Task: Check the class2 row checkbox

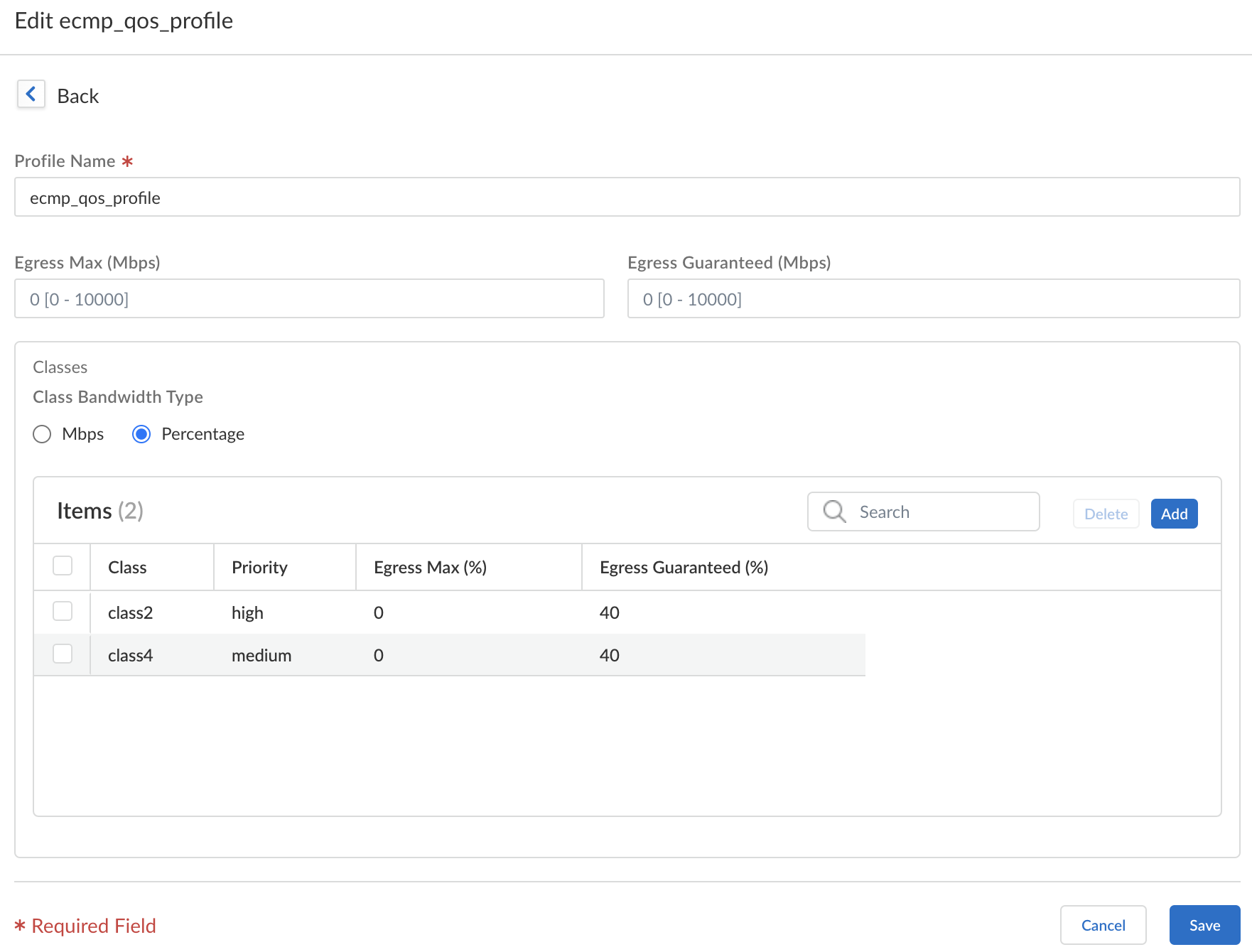Action: (63, 612)
